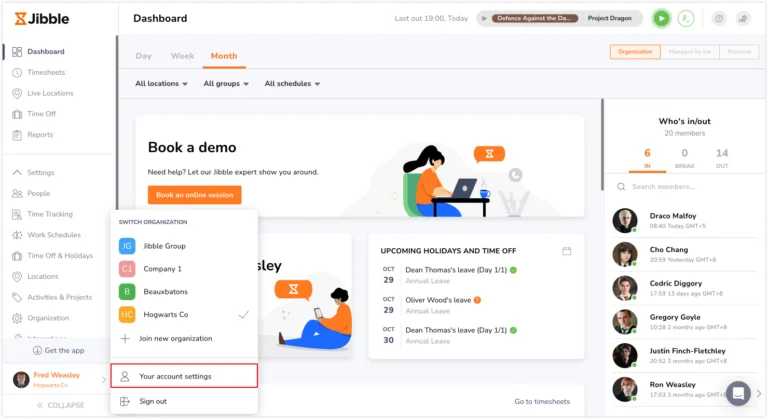768x419 pixels.
Task: Open Fred Weasley profile menu arrow
Action: click(x=103, y=379)
